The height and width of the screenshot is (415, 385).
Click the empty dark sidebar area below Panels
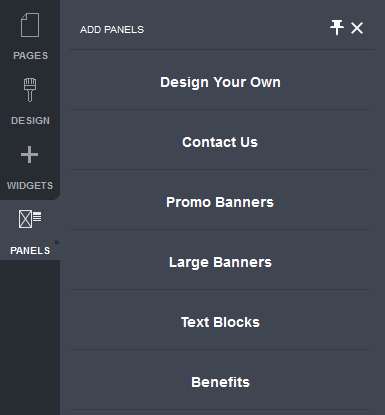click(x=30, y=337)
